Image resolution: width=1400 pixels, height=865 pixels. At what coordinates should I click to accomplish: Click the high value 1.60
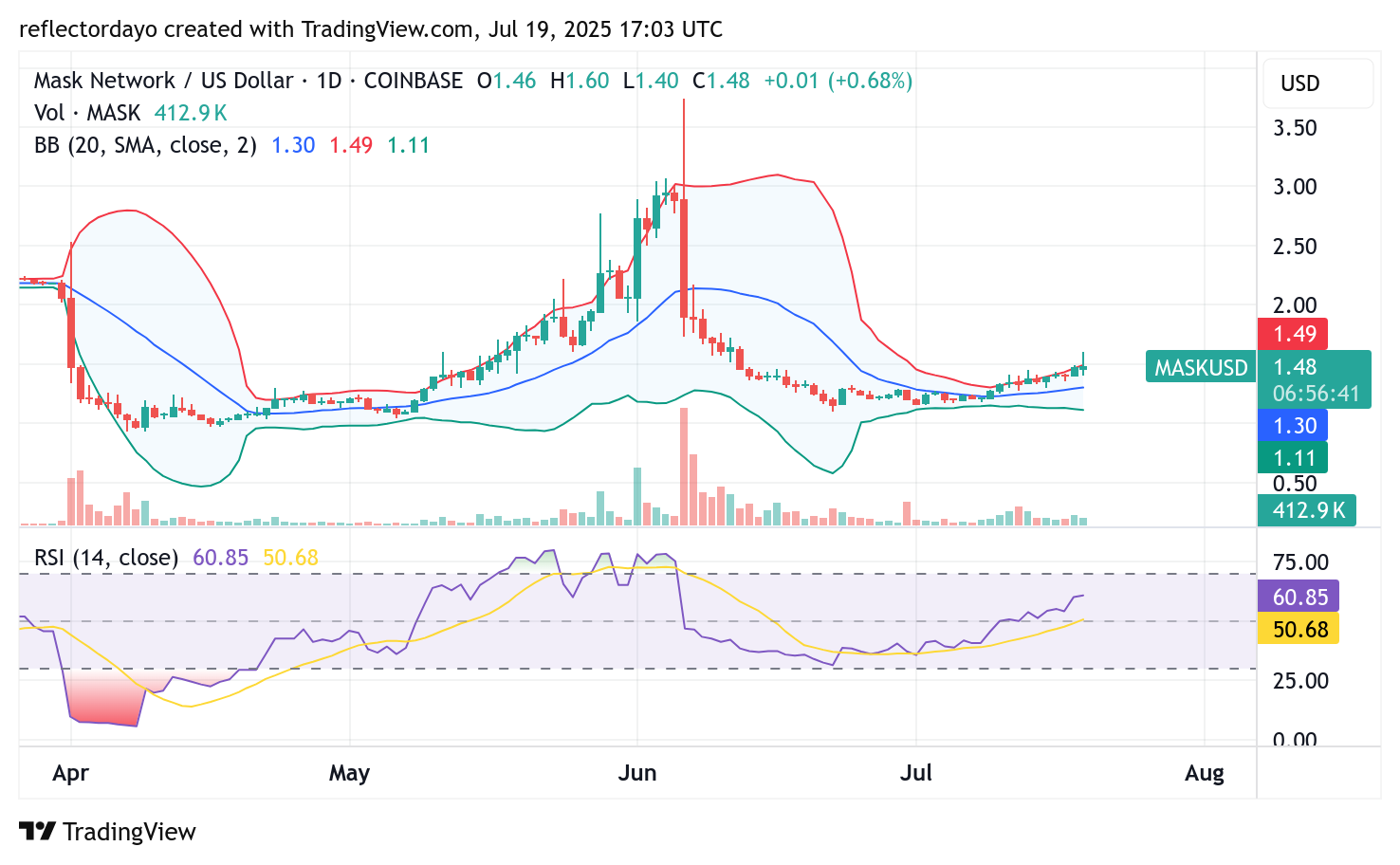point(587,81)
